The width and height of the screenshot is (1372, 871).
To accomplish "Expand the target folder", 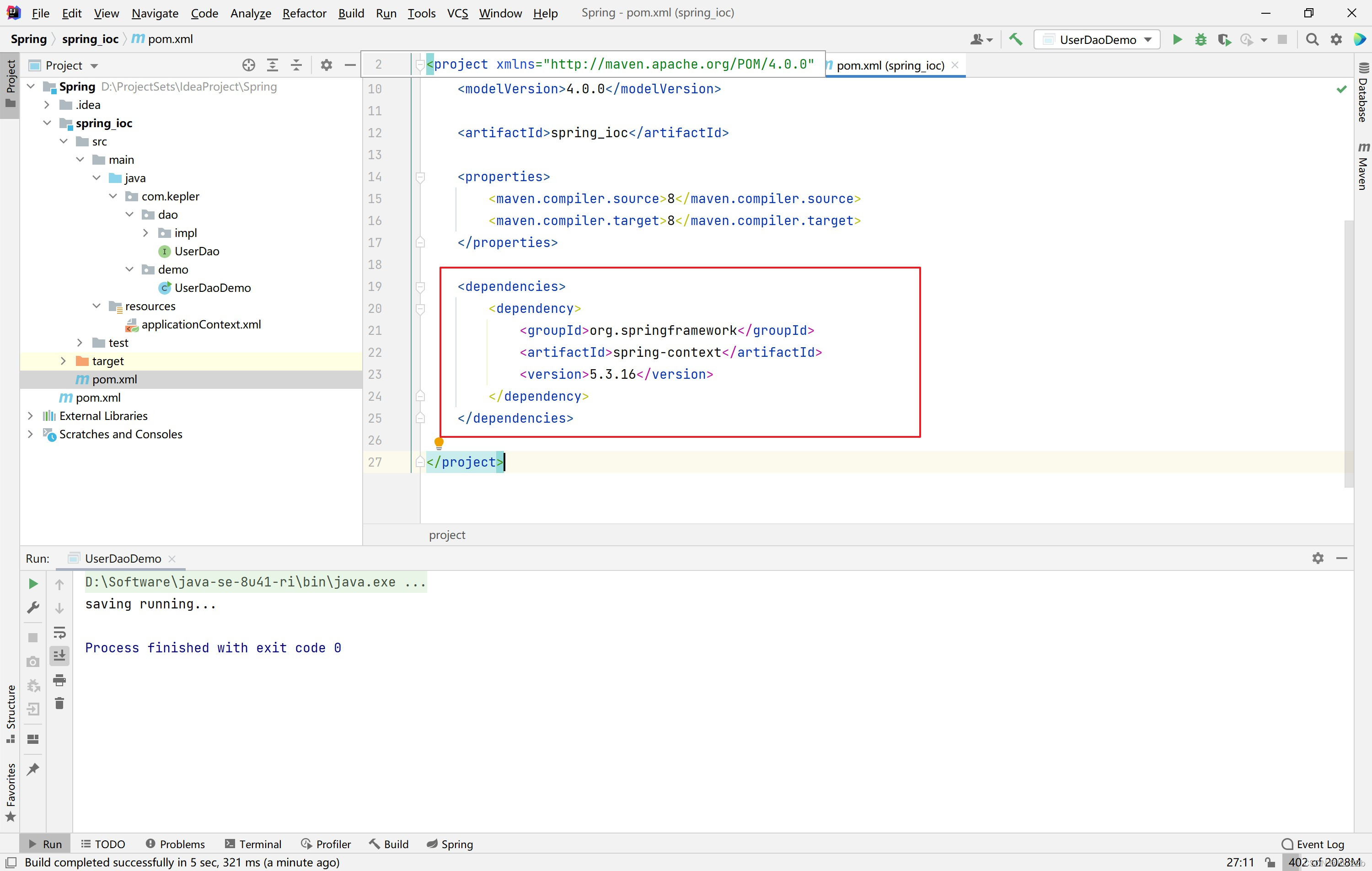I will pos(63,361).
